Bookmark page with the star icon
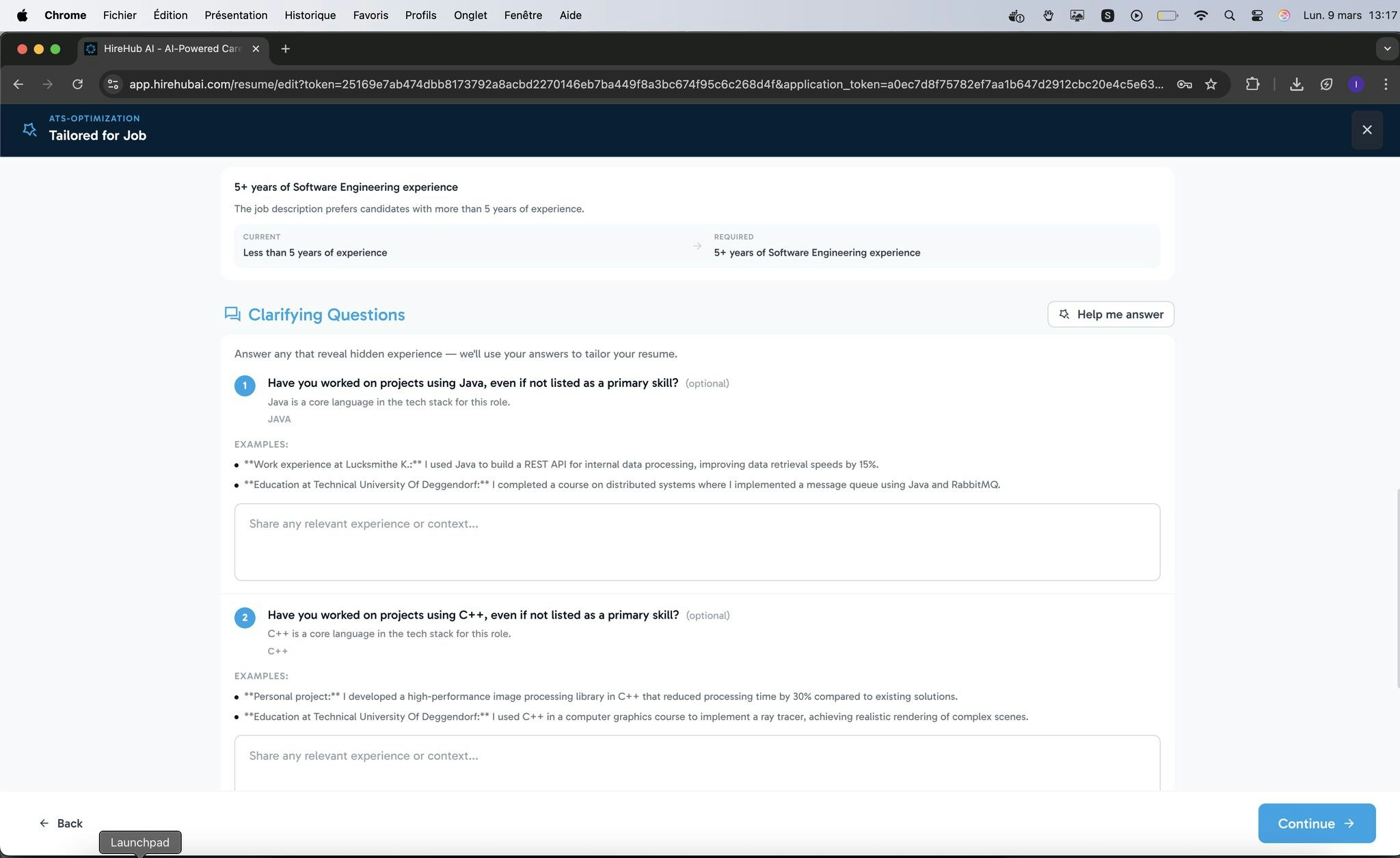 pyautogui.click(x=1211, y=84)
